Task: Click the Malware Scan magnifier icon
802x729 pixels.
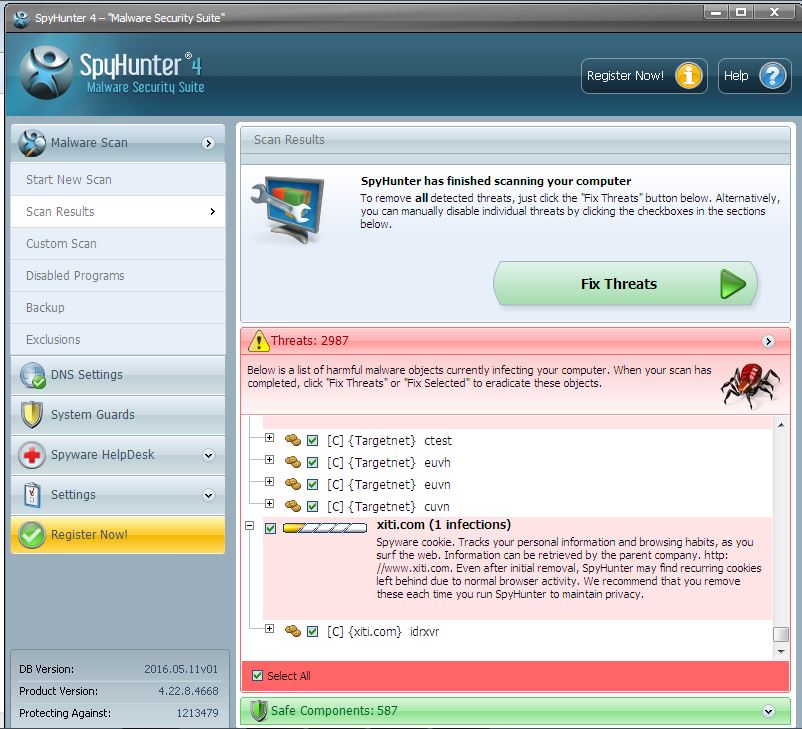Action: tap(32, 143)
